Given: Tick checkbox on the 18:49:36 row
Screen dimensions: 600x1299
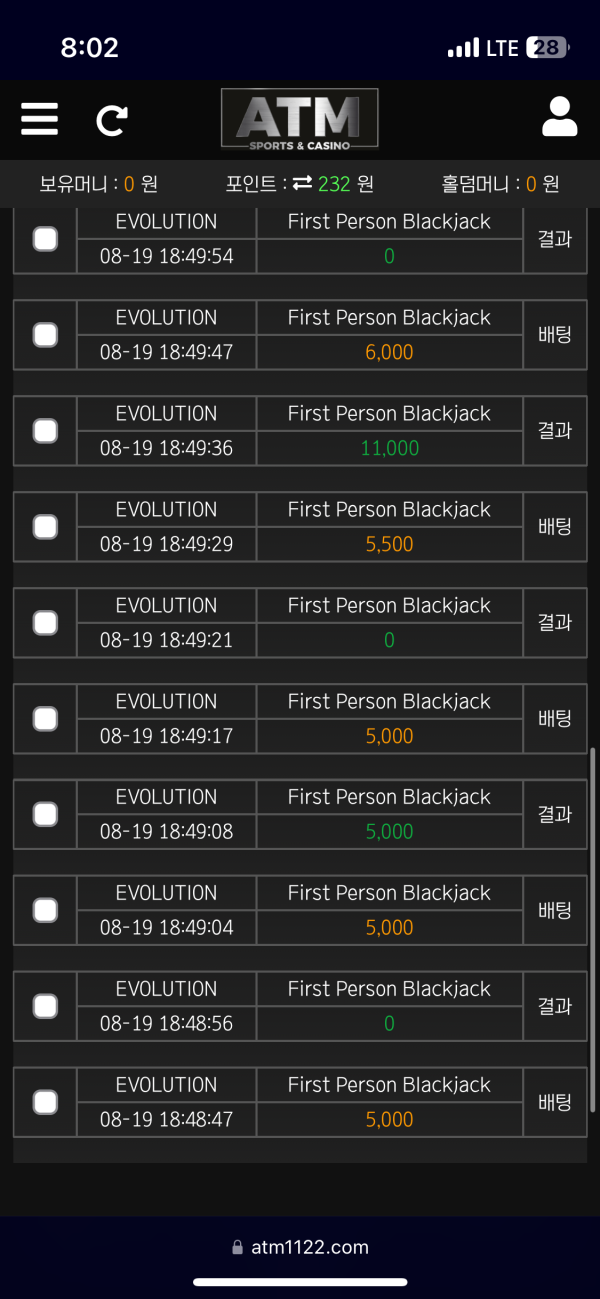Looking at the screenshot, I should pos(45,431).
